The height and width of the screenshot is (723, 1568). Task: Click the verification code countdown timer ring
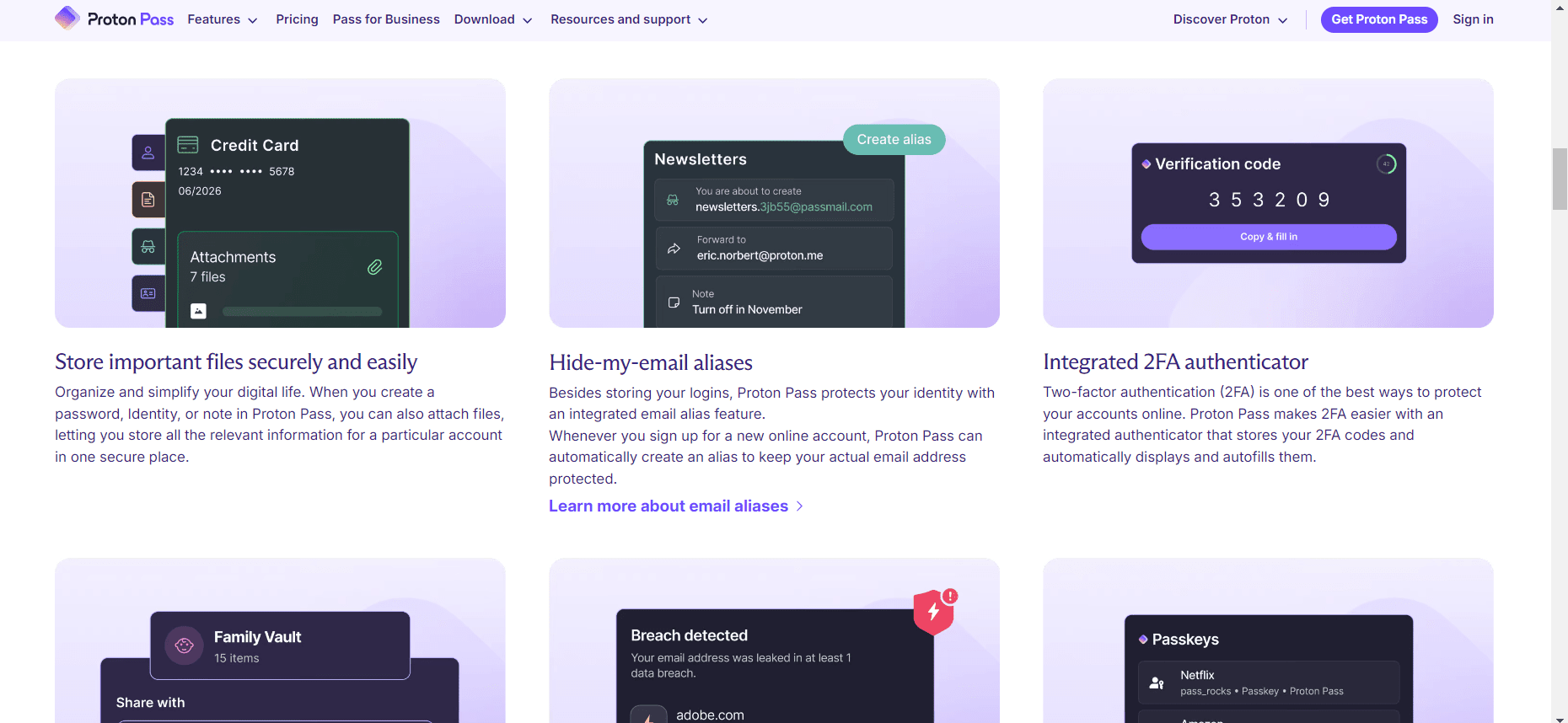tap(1386, 164)
